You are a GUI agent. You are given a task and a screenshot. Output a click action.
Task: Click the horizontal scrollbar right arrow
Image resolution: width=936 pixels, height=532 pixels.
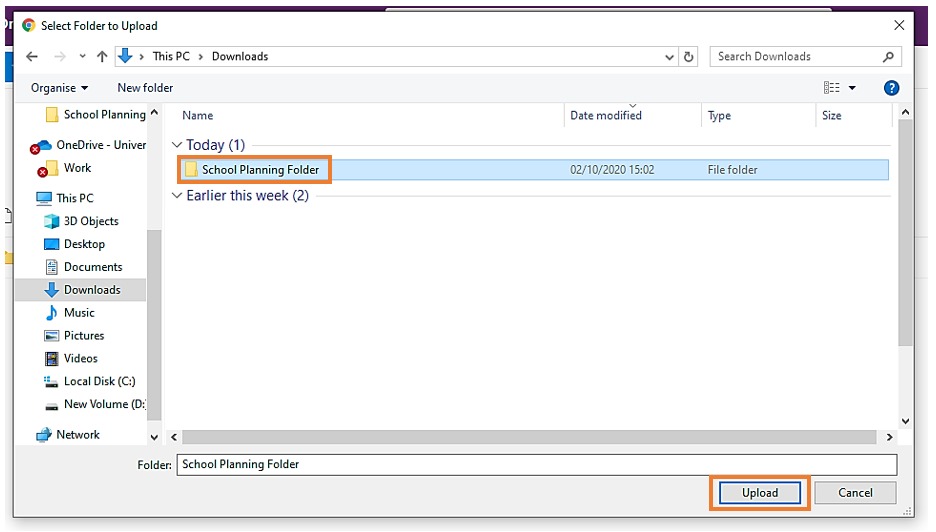click(x=889, y=438)
